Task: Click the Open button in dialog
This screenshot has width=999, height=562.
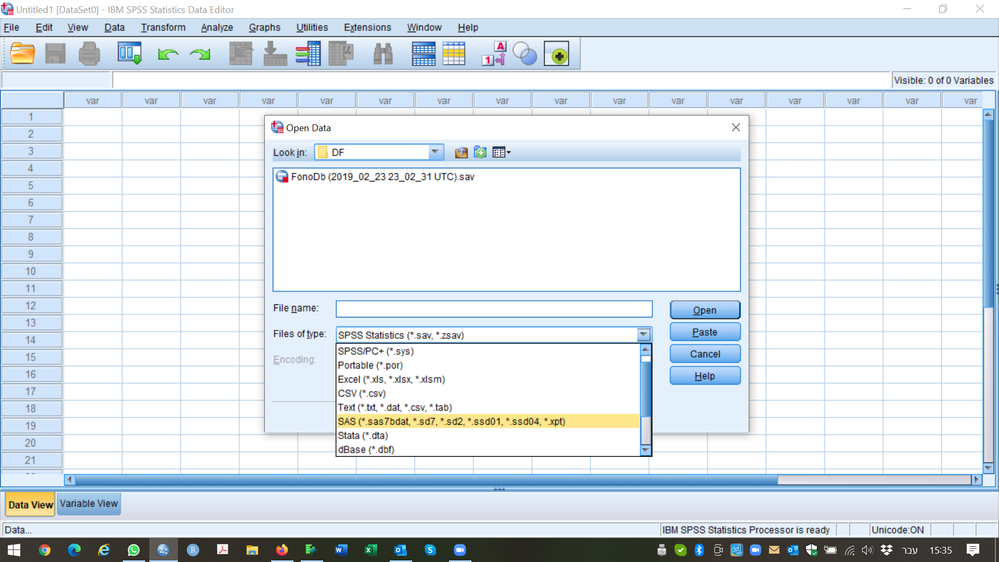Action: [705, 310]
